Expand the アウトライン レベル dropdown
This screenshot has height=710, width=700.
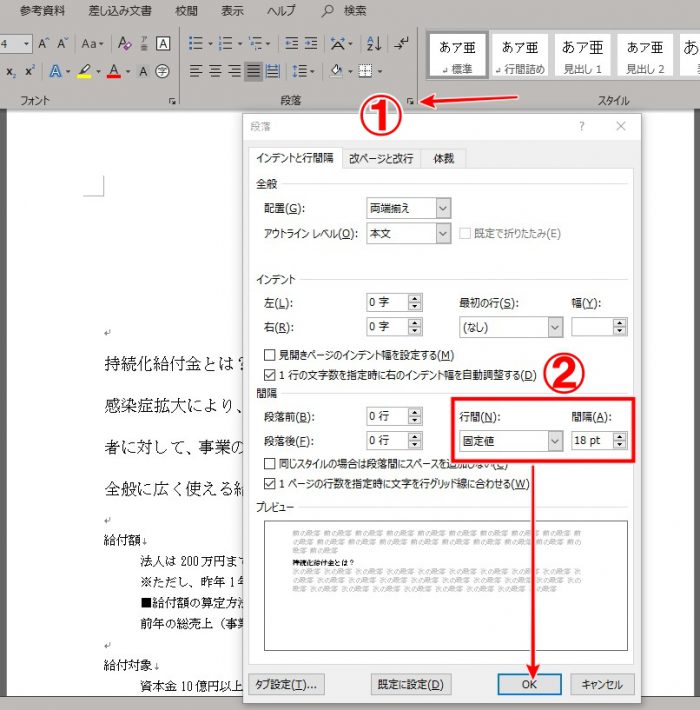(x=443, y=233)
